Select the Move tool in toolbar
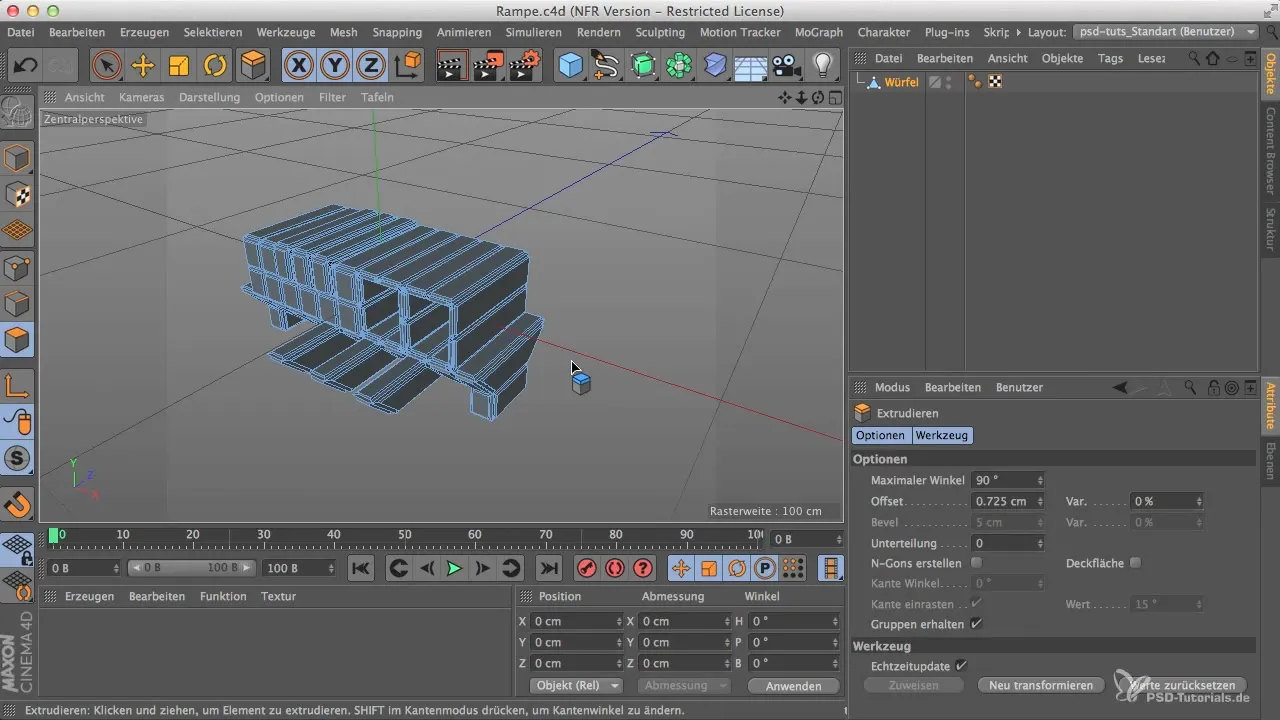This screenshot has width=1280, height=720. [143, 66]
